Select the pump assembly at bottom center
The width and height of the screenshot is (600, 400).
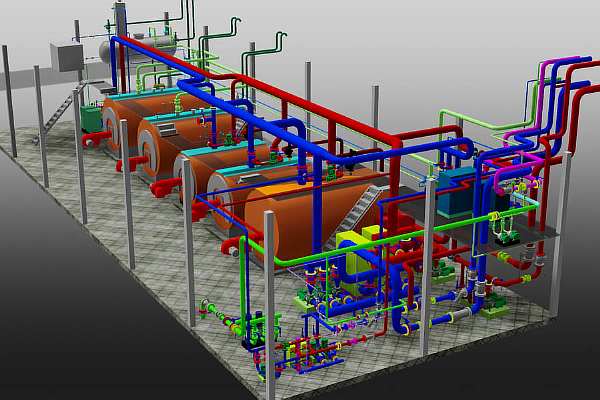pyautogui.click(x=300, y=350)
